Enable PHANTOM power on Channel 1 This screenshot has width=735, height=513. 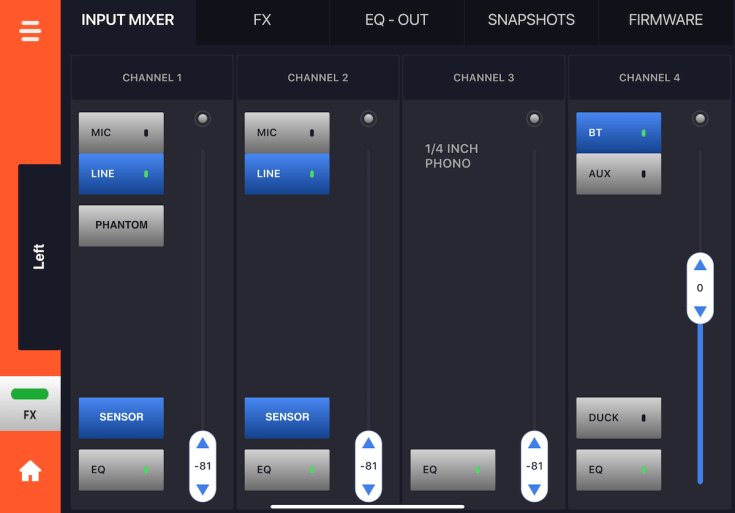coord(121,225)
